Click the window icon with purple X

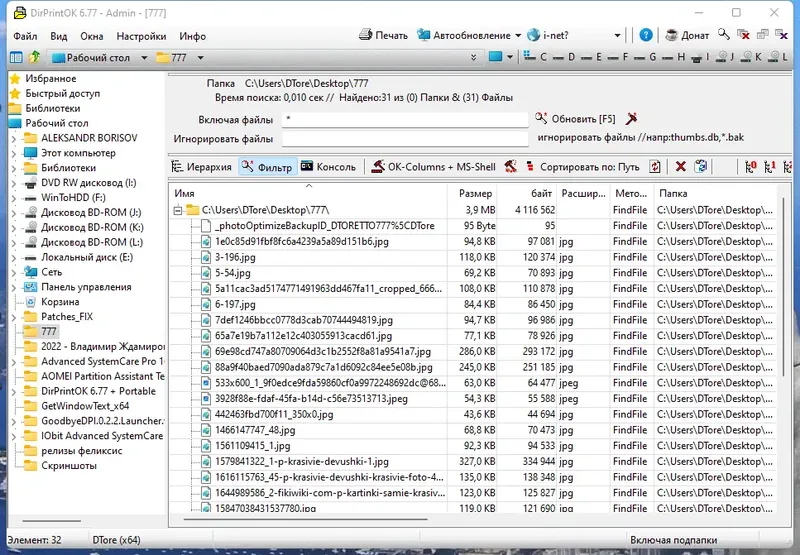[782, 35]
